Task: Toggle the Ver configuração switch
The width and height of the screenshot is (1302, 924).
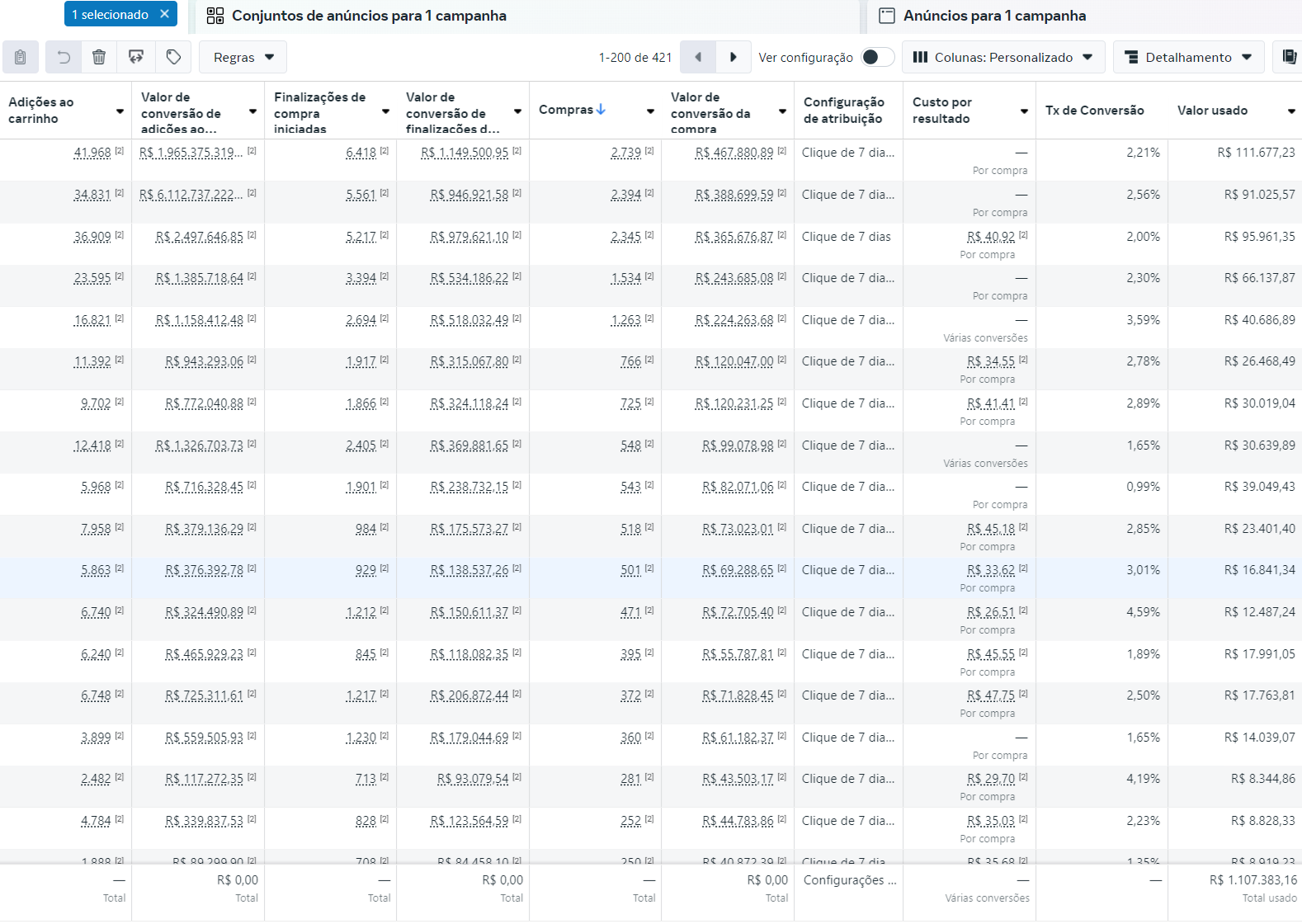Action: [x=877, y=57]
